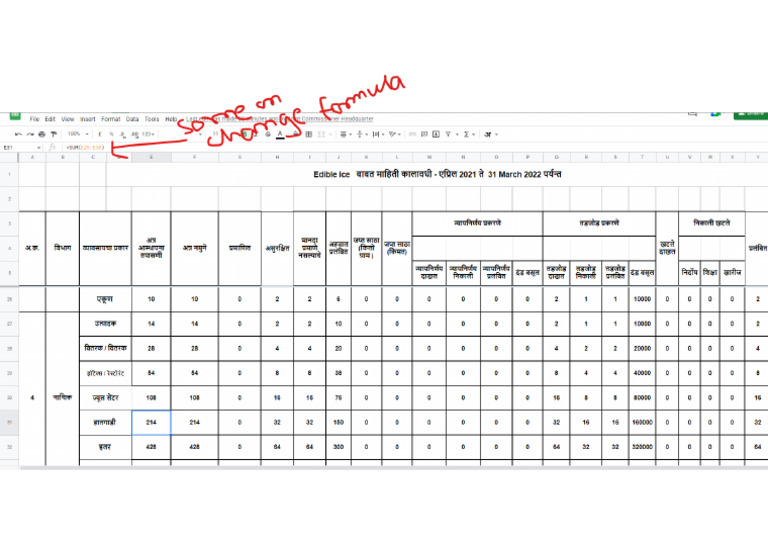
Task: Select the वितरक / वितरक cell
Action: coord(105,349)
